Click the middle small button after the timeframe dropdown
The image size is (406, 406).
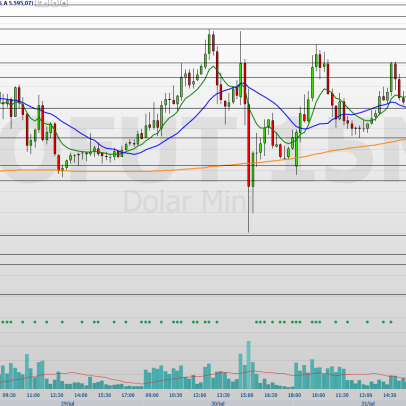[x=55, y=3]
